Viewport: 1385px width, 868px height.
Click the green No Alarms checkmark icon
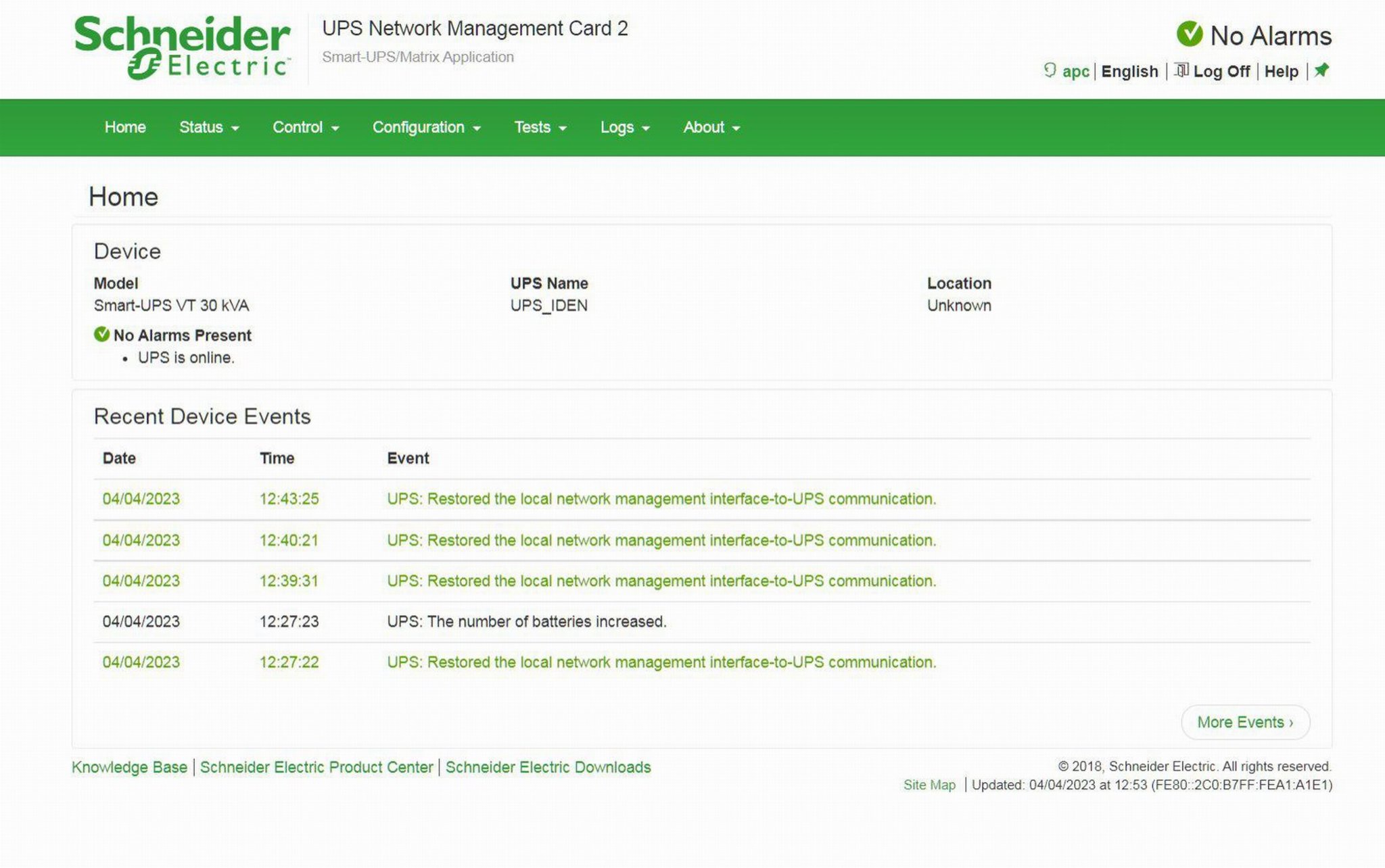click(1190, 34)
